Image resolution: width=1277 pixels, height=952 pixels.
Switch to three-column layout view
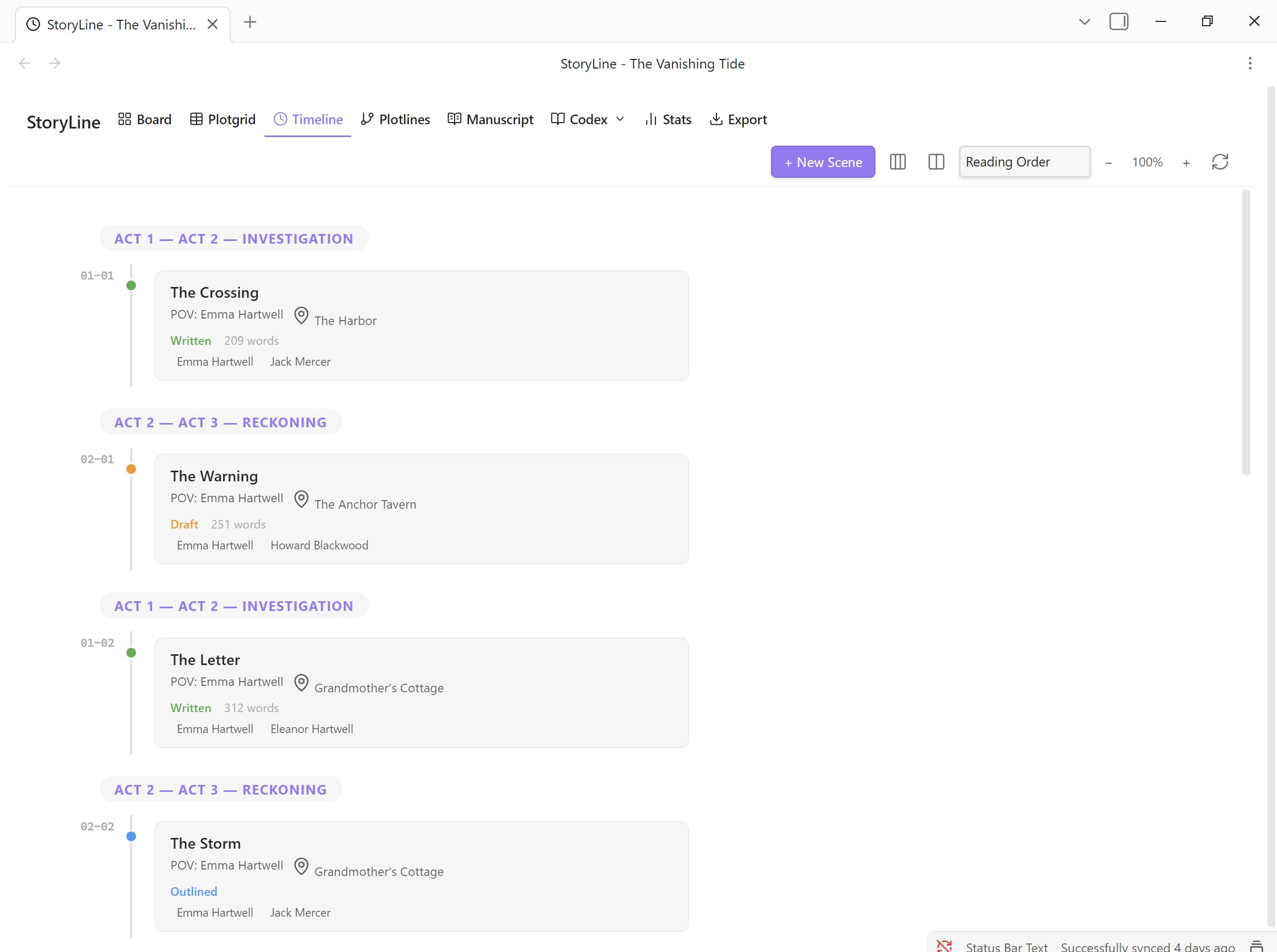[x=897, y=162]
